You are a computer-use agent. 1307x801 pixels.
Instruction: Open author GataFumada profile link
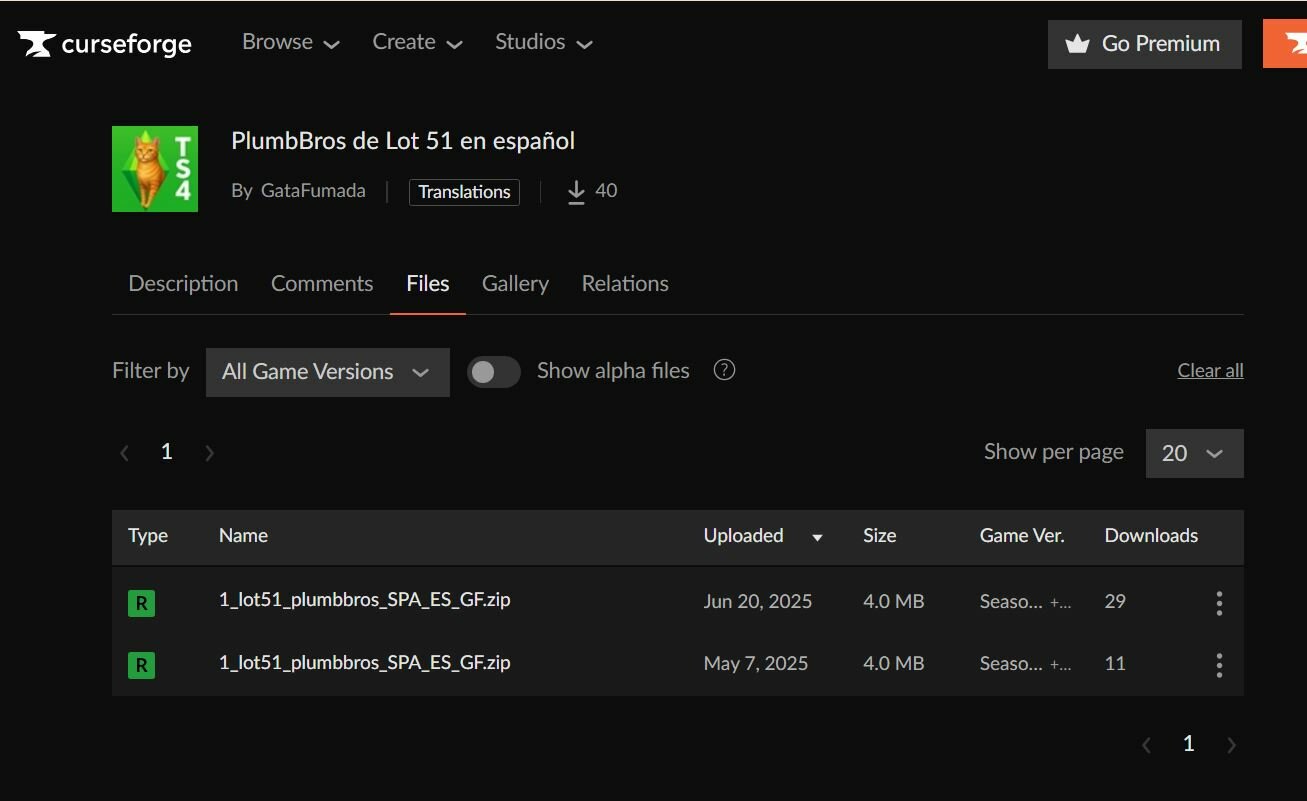coord(313,191)
